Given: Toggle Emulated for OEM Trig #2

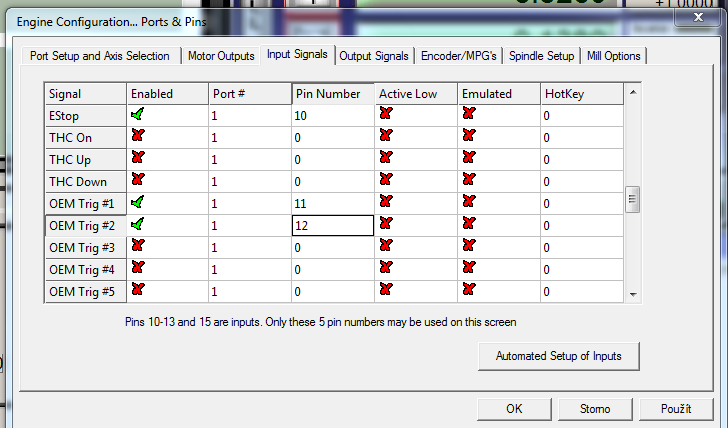Looking at the screenshot, I should click(x=469, y=223).
